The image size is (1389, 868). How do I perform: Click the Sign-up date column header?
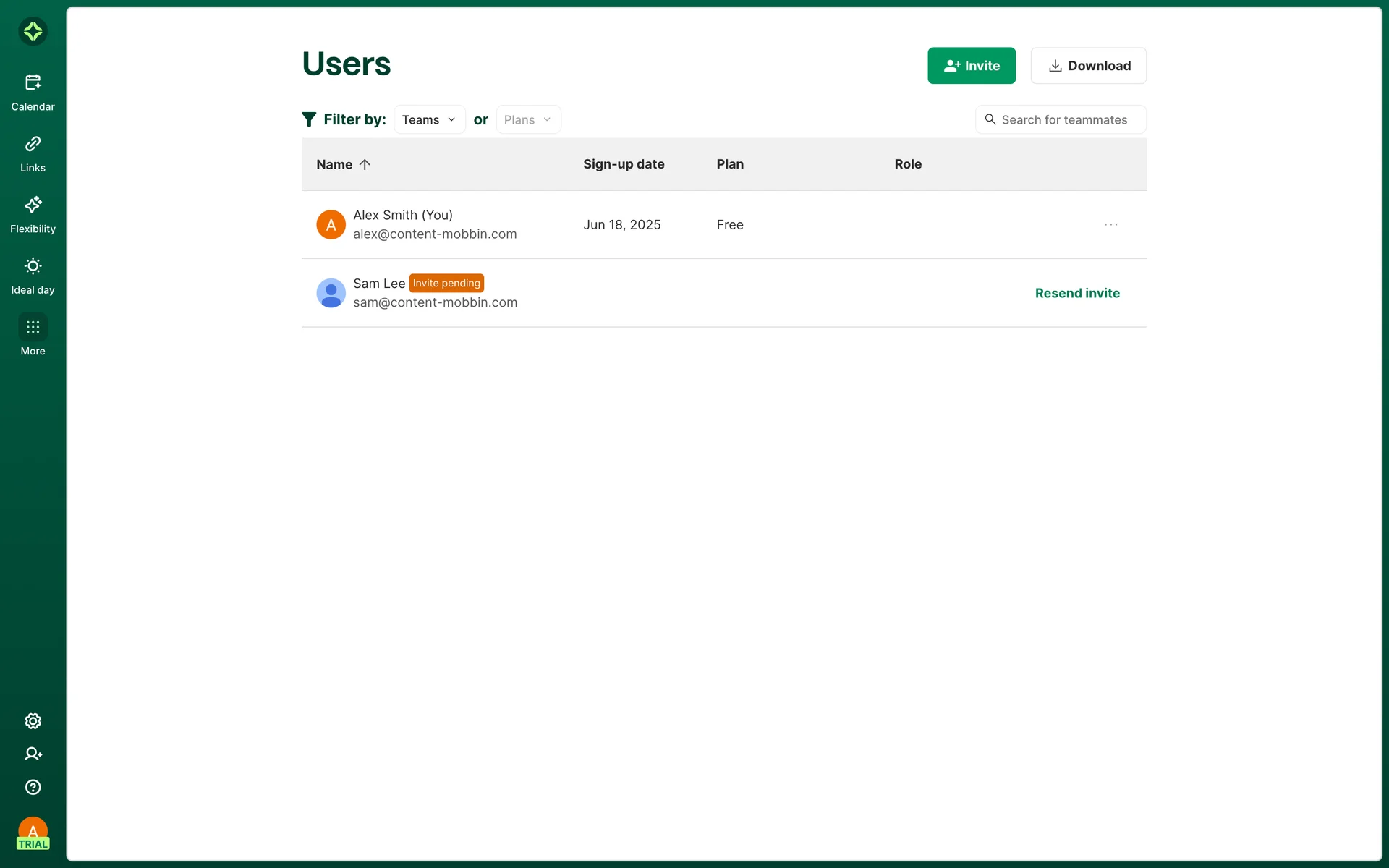[624, 164]
